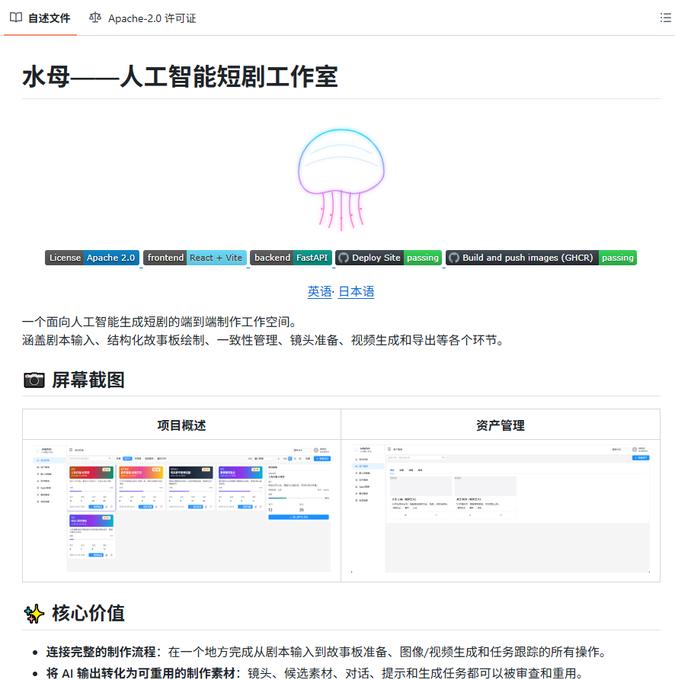
Task: Click the scales icon beside Apache-2.0
Action: (95, 18)
